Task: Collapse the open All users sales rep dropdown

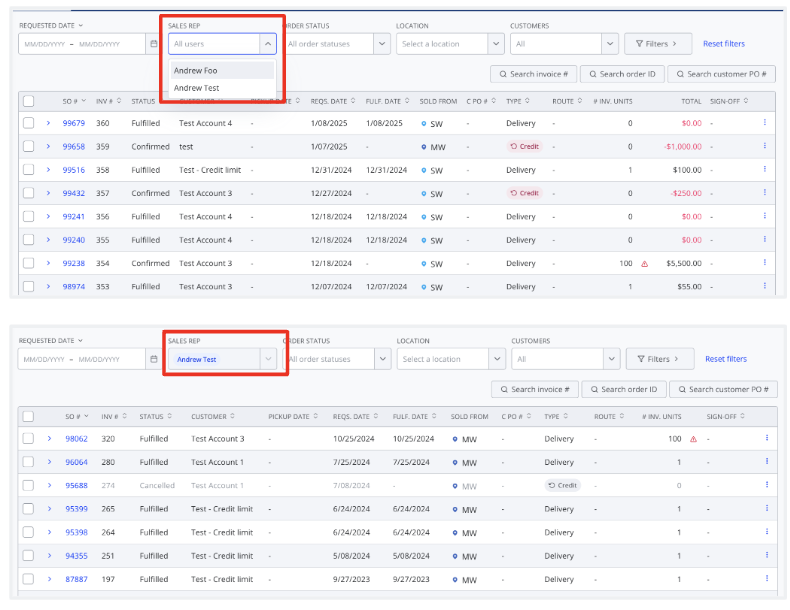Action: [268, 44]
